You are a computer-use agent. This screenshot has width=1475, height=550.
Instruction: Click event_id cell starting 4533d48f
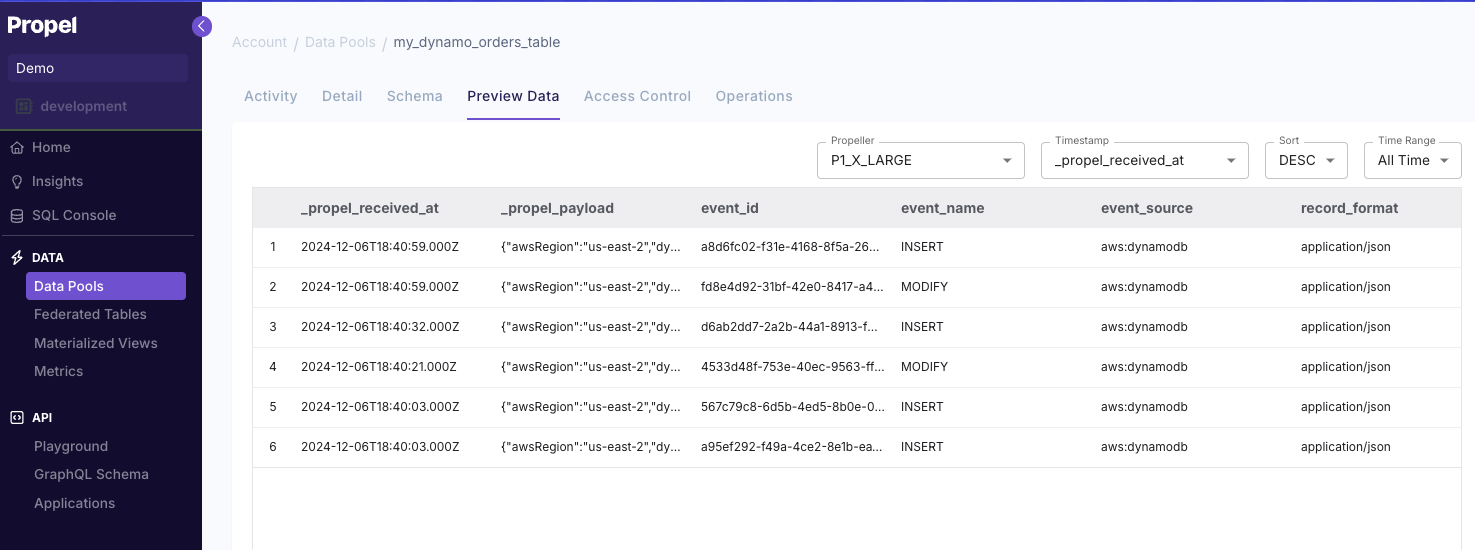click(793, 367)
